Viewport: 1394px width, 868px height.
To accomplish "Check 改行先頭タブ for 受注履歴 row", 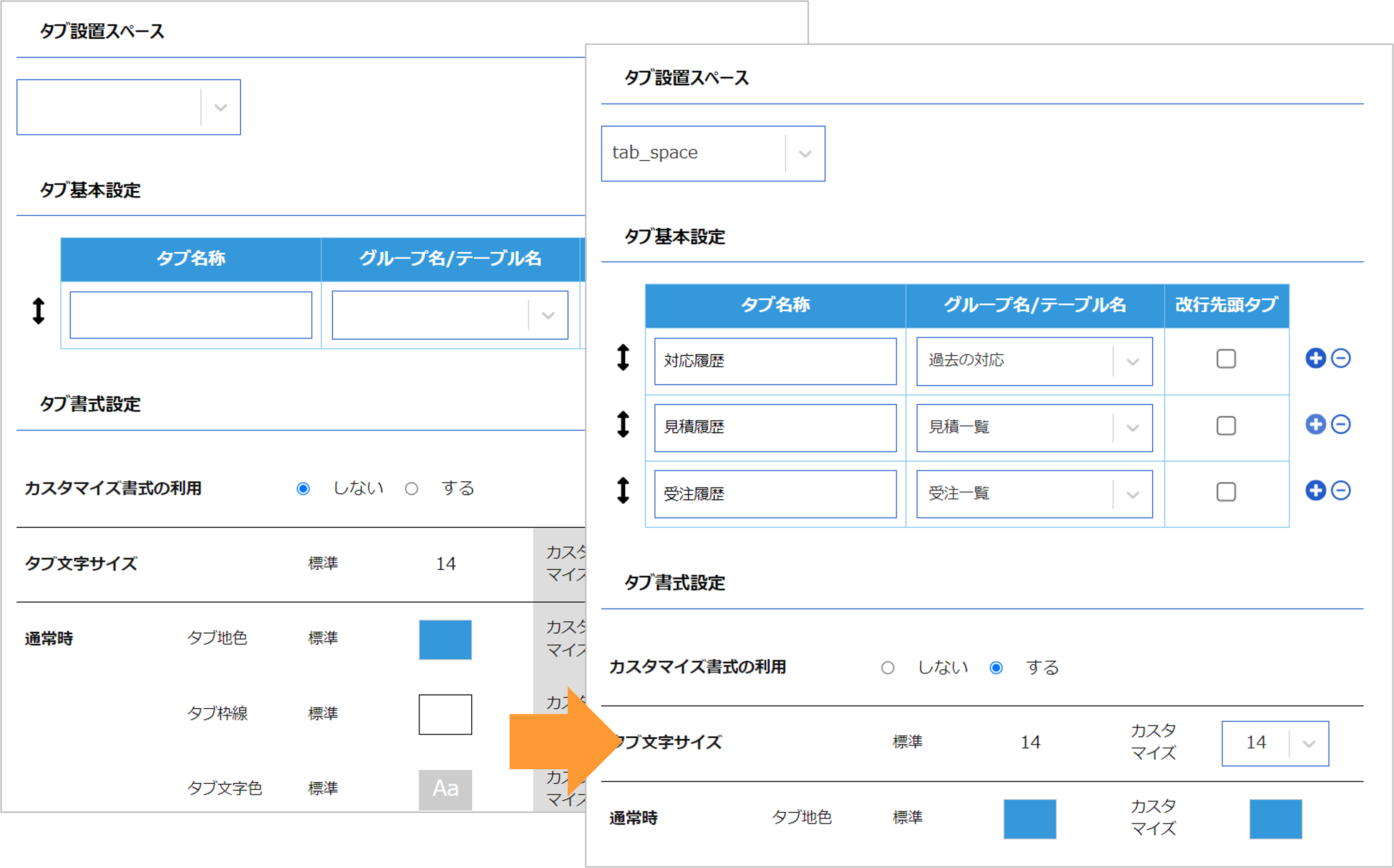I will tap(1226, 492).
